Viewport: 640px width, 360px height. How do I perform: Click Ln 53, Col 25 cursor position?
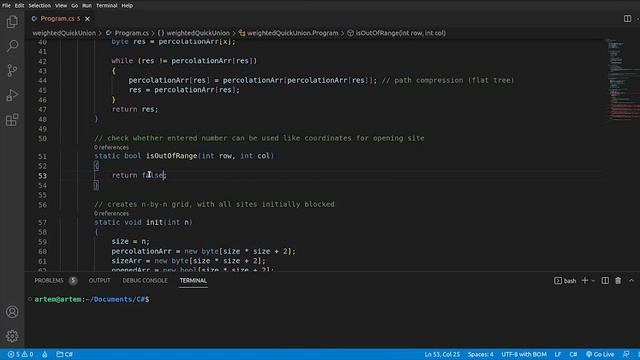coord(442,354)
